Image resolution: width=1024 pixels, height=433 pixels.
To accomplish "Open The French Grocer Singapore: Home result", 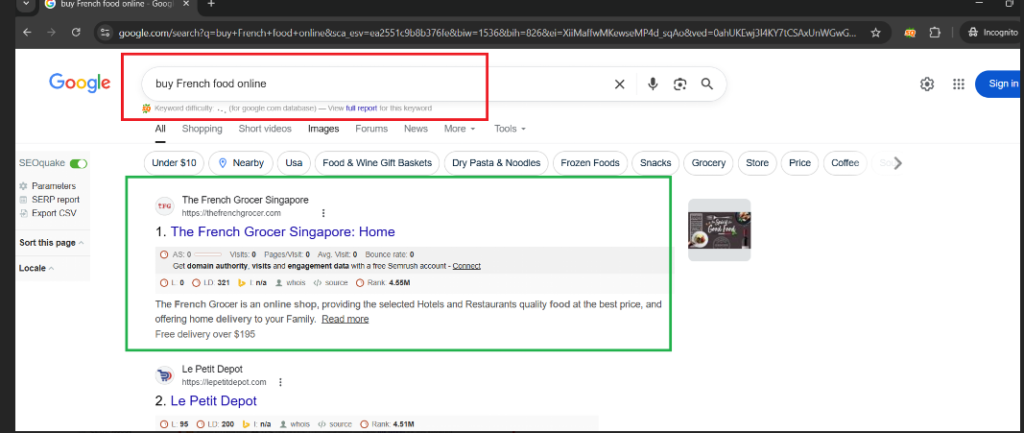I will click(x=282, y=232).
